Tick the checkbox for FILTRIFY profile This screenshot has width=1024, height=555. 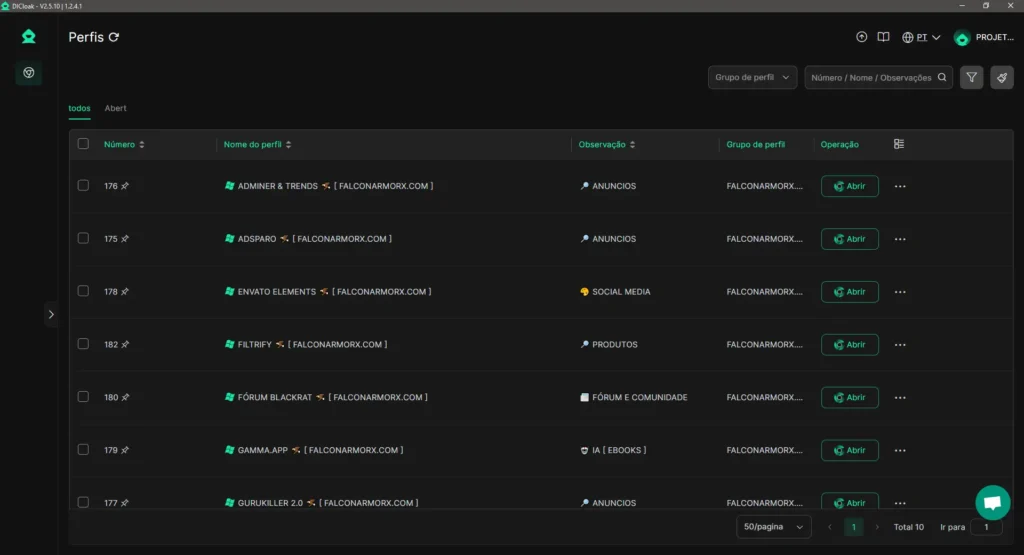(x=83, y=343)
